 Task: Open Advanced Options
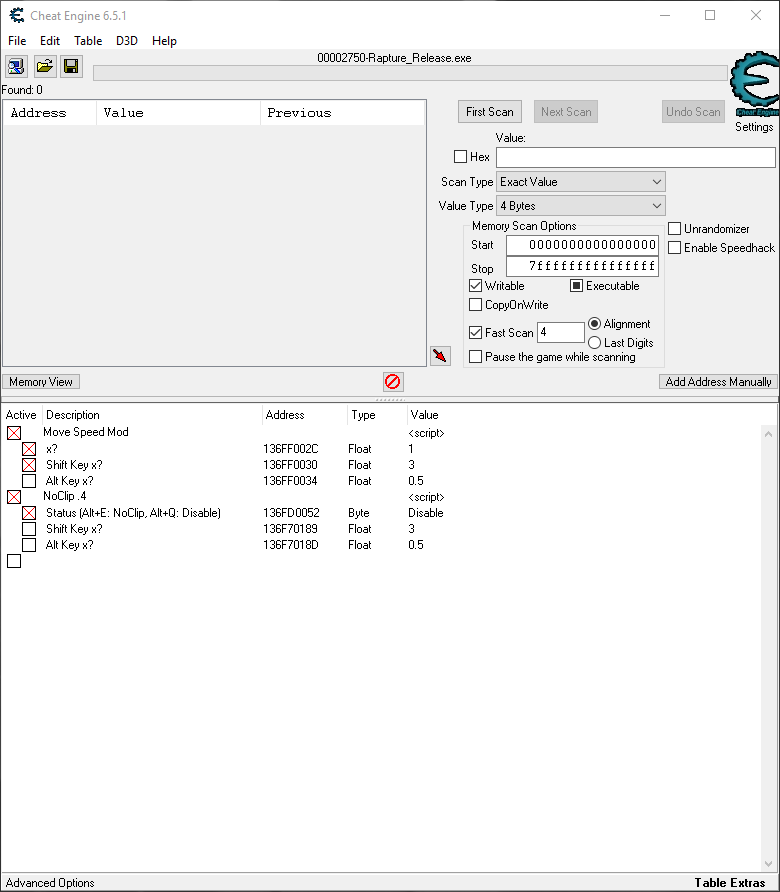click(50, 883)
